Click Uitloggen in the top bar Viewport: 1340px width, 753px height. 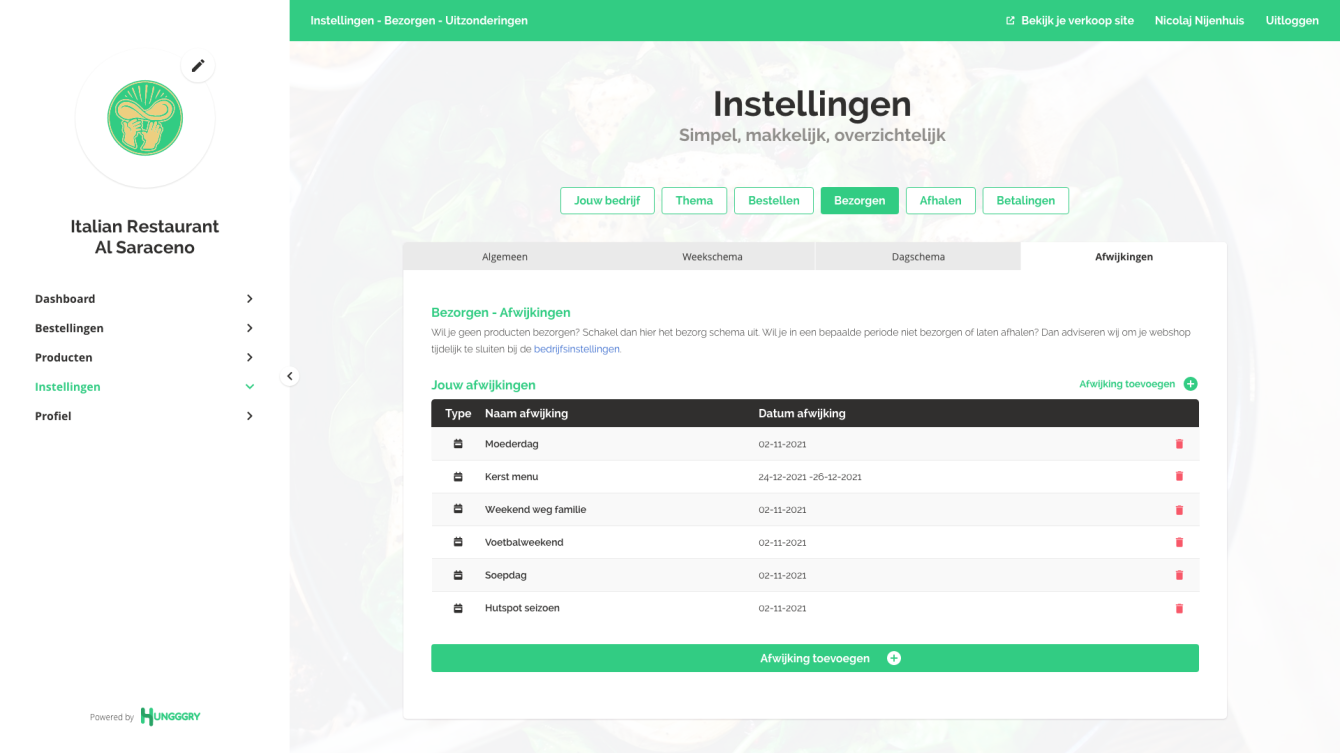[x=1293, y=20]
